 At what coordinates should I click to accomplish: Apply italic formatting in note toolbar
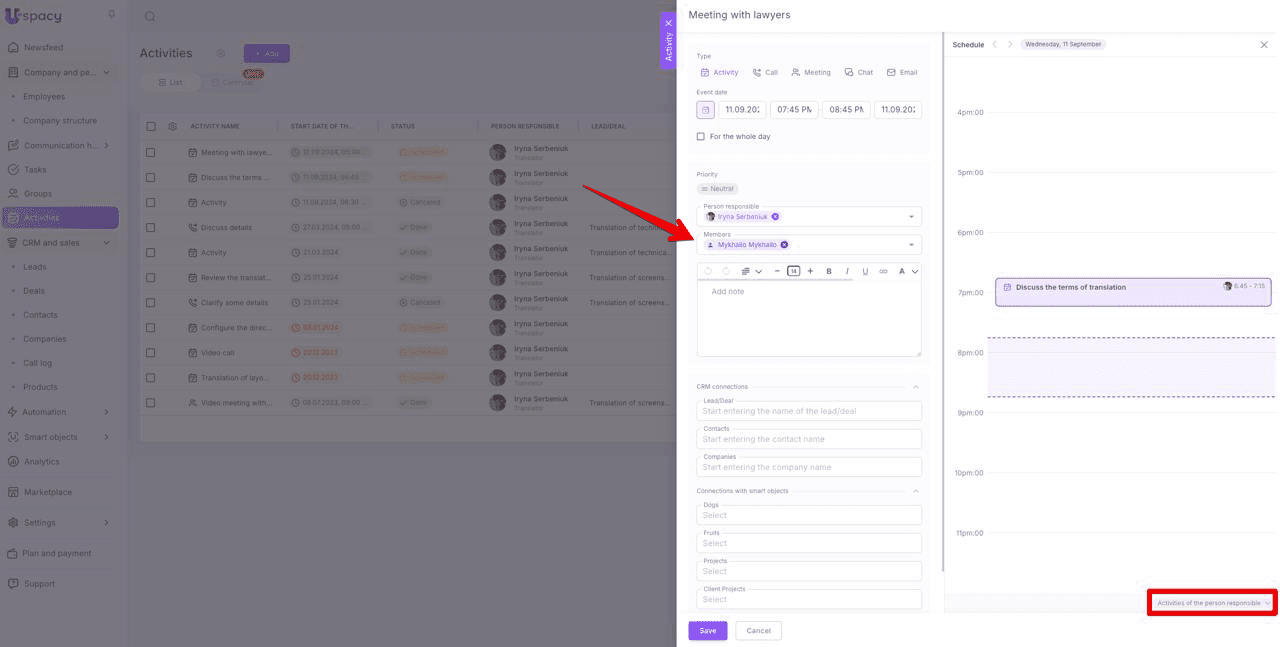click(x=847, y=271)
